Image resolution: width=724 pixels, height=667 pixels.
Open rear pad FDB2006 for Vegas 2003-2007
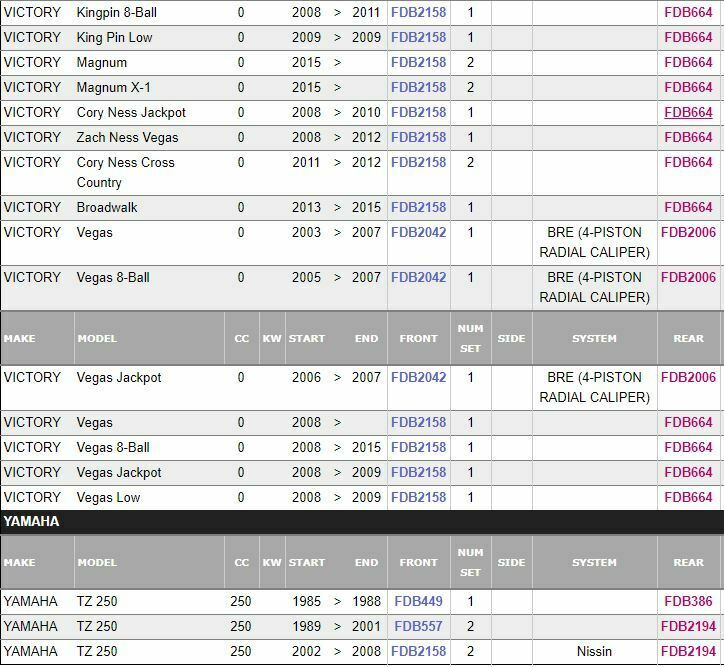click(688, 232)
